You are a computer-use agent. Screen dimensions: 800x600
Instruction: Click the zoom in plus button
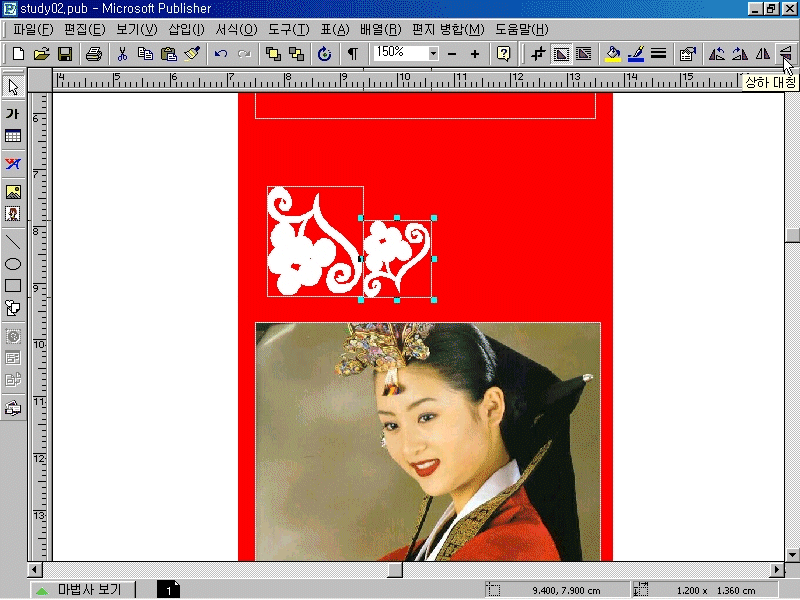click(x=474, y=54)
